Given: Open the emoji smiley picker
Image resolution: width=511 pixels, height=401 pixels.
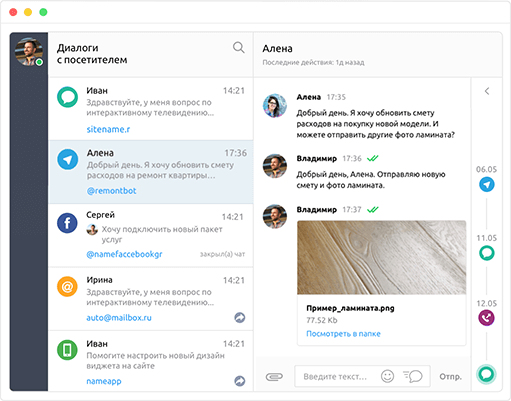Looking at the screenshot, I should (387, 376).
